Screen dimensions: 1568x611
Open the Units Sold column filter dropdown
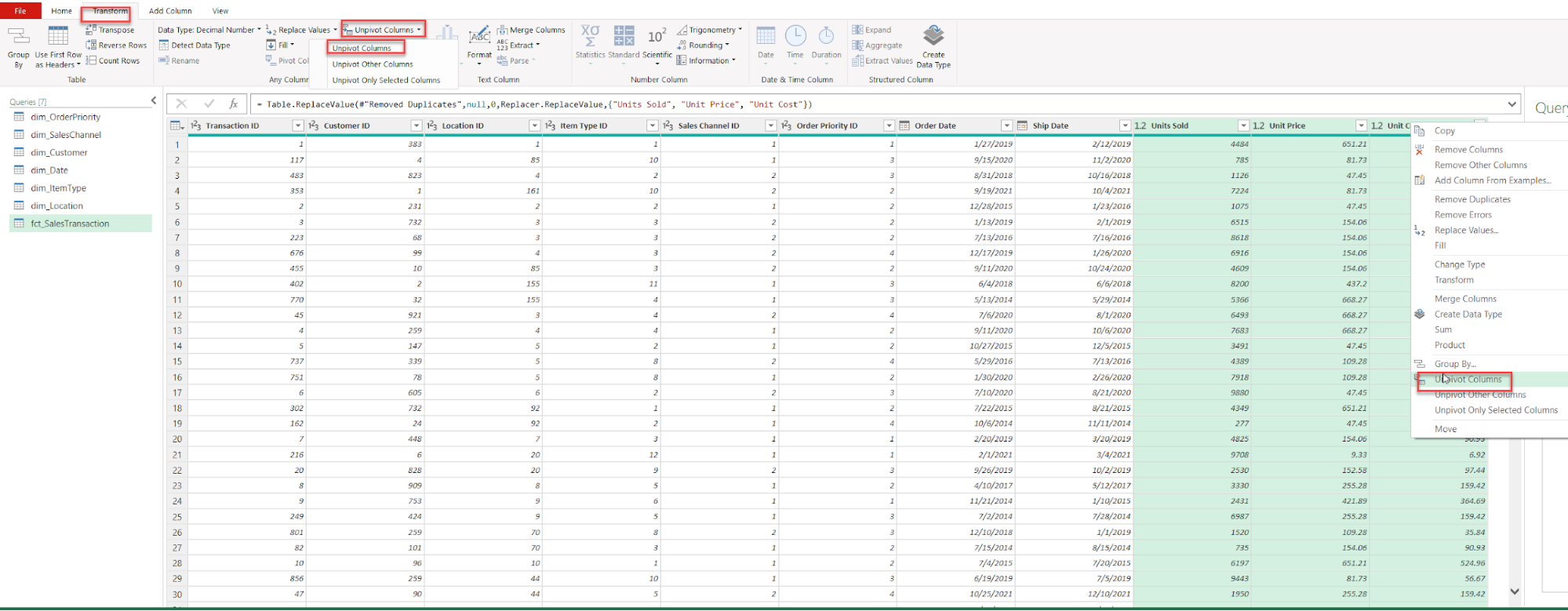(x=1243, y=125)
